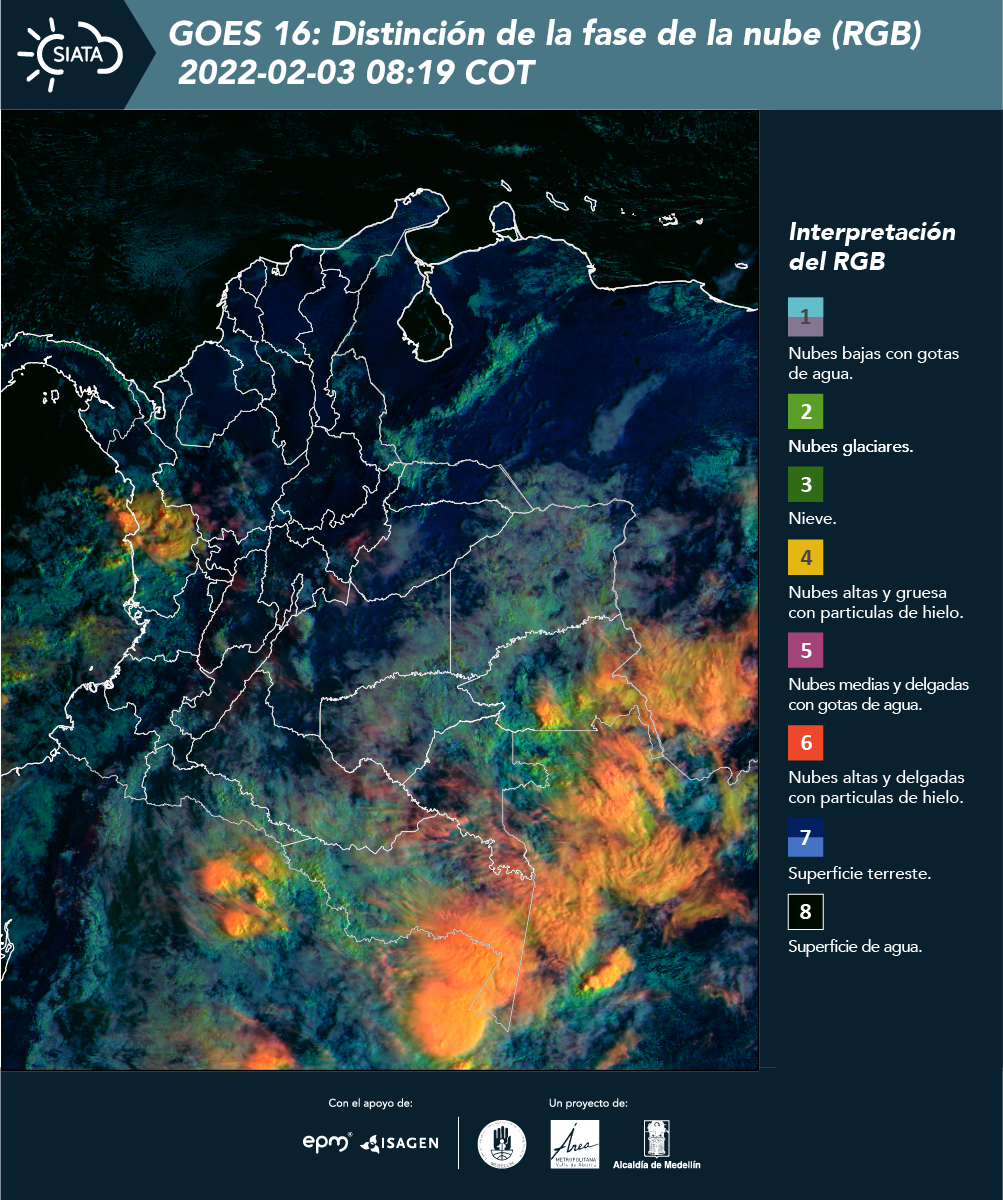The height and width of the screenshot is (1200, 1003).
Task: Click the Área Metropolitana logo
Action: [x=575, y=1144]
